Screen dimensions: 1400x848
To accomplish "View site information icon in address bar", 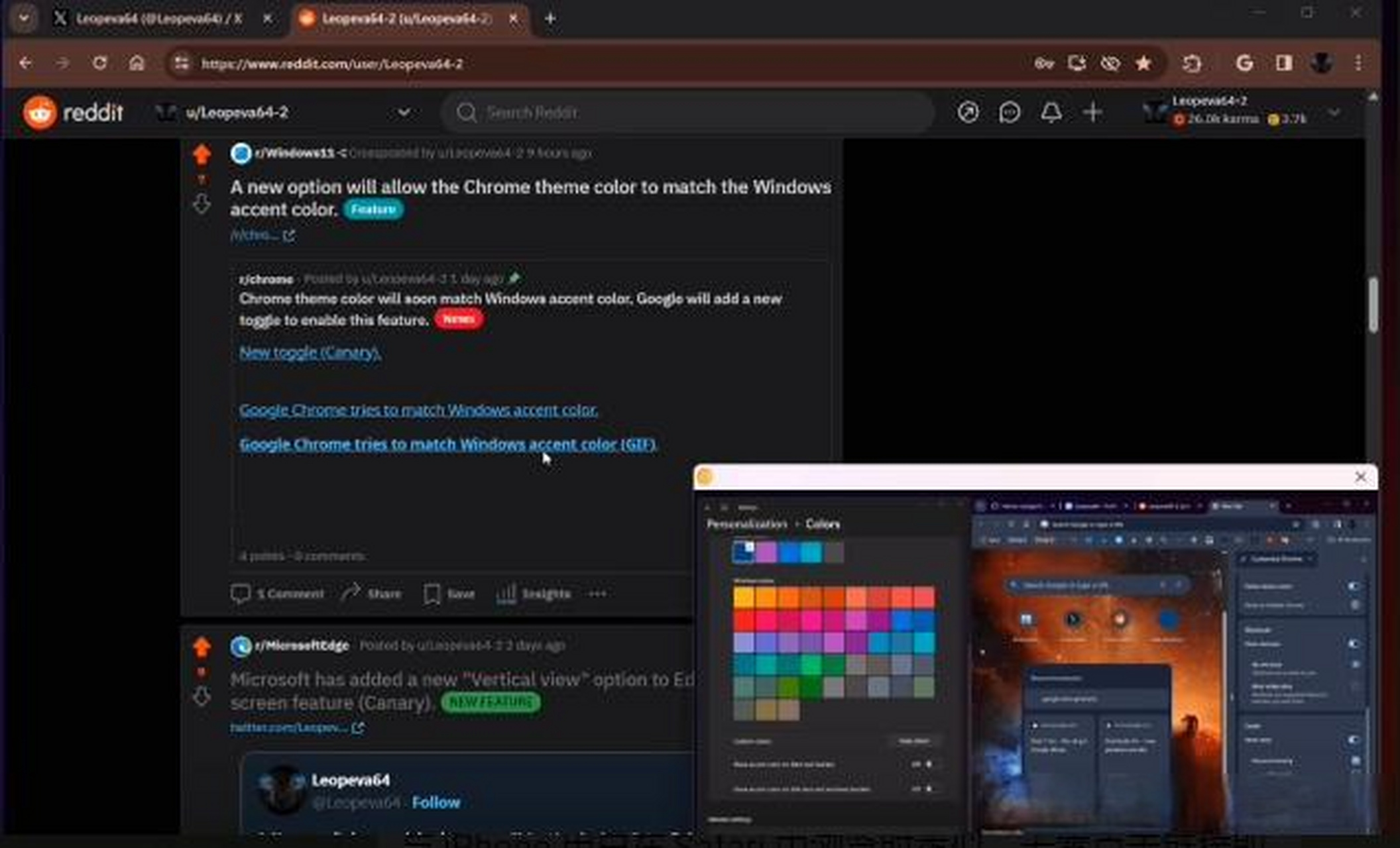I will tap(181, 64).
